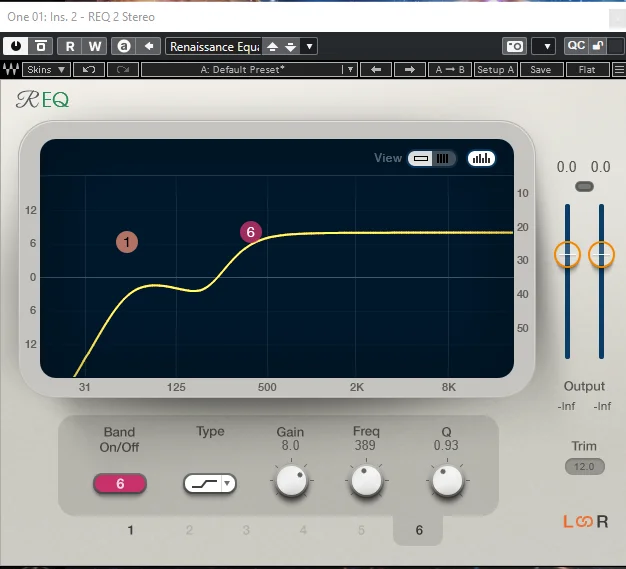
Task: Enable Write automation W button
Action: pyautogui.click(x=95, y=46)
